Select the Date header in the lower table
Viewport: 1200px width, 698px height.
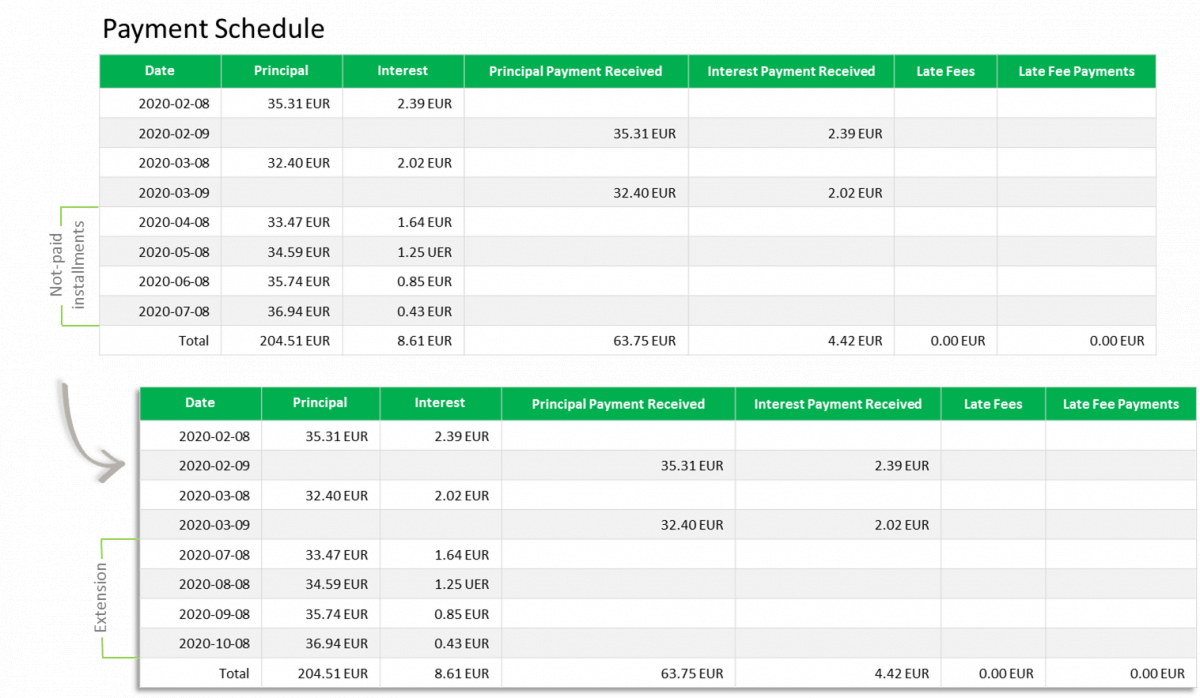click(200, 403)
